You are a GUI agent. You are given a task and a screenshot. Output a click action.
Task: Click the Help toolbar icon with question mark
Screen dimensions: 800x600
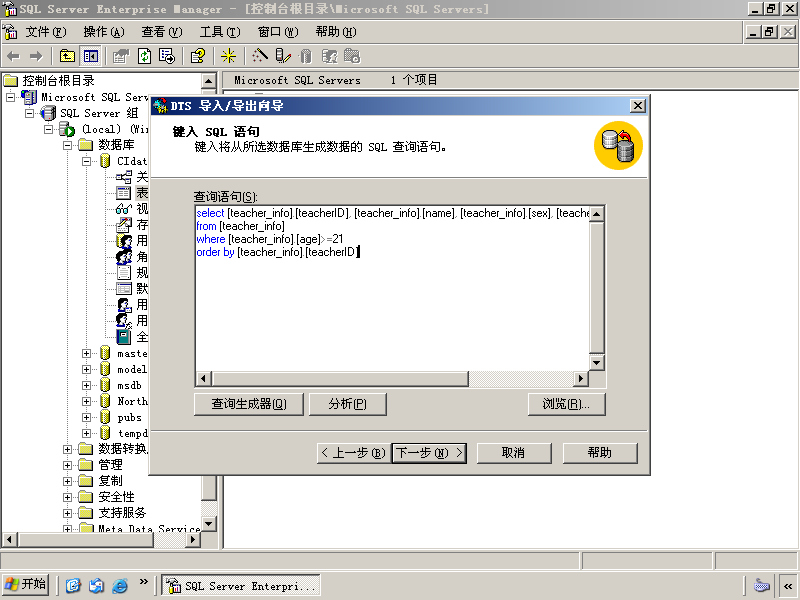pos(198,56)
